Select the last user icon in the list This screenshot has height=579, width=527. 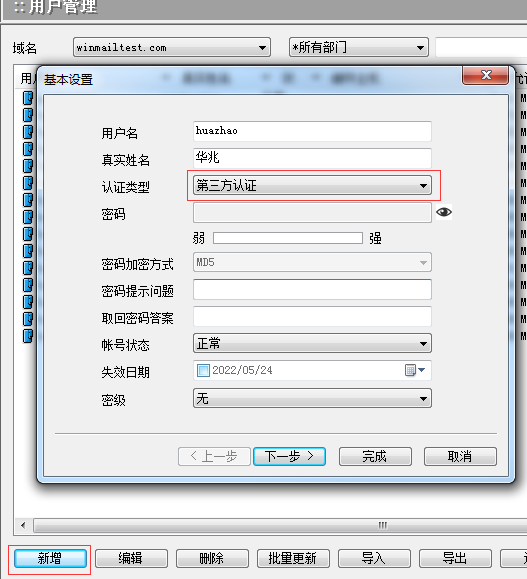[28, 336]
